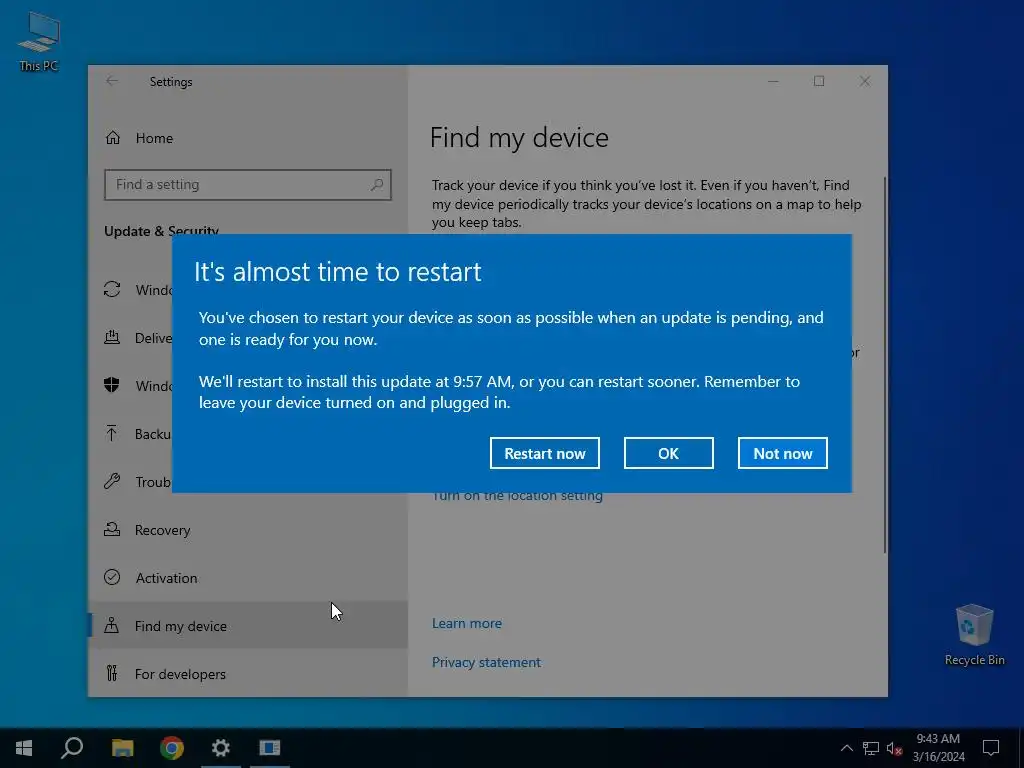Click the network tray icon
Viewport: 1024px width, 768px height.
pos(871,748)
